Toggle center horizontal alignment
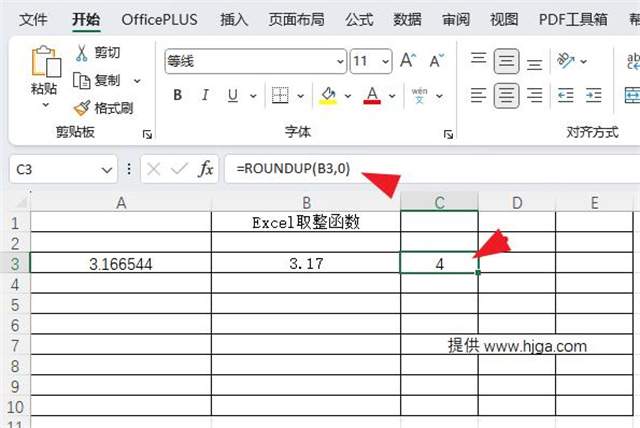This screenshot has width=640, height=428. pos(507,96)
